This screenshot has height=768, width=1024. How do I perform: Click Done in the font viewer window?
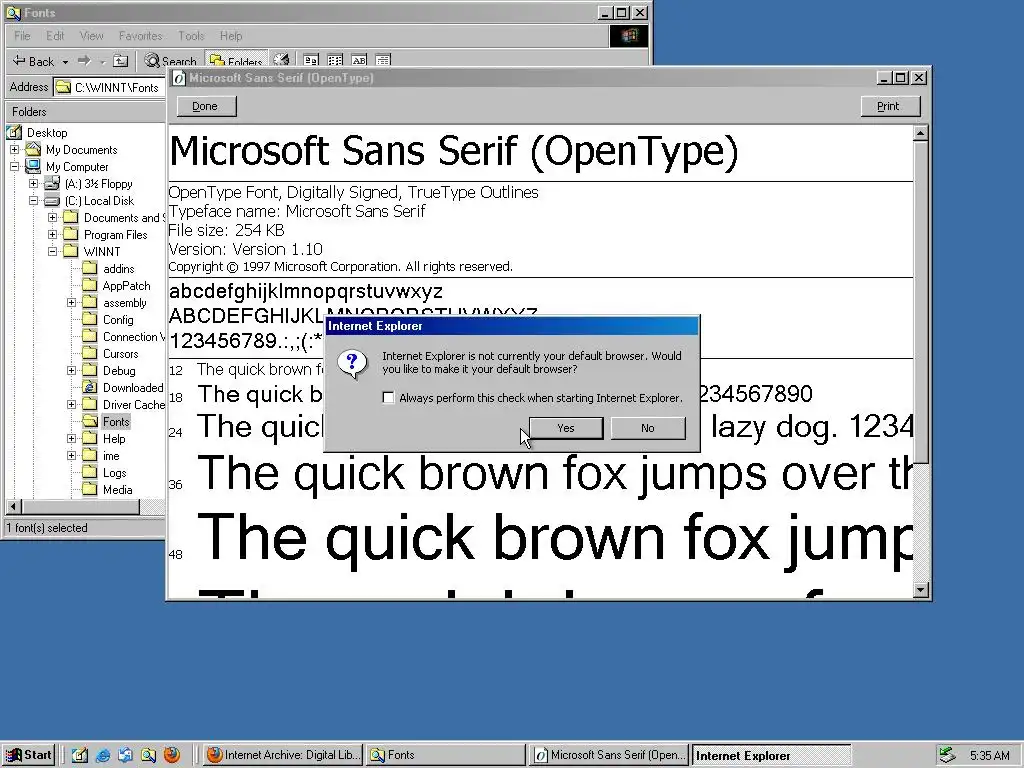205,106
